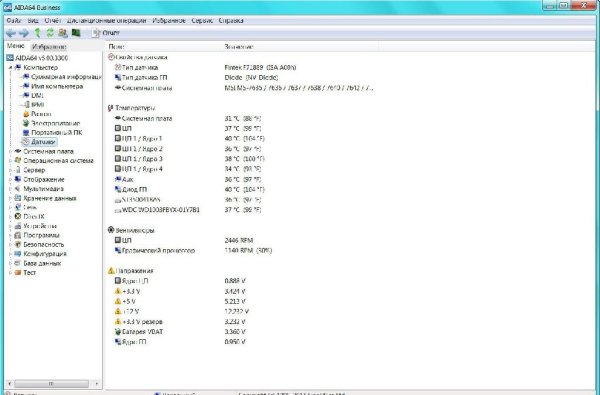Viewport: 600px width, 395px height.
Task: Click the Напряжения warning triangle icon
Action: click(111, 271)
